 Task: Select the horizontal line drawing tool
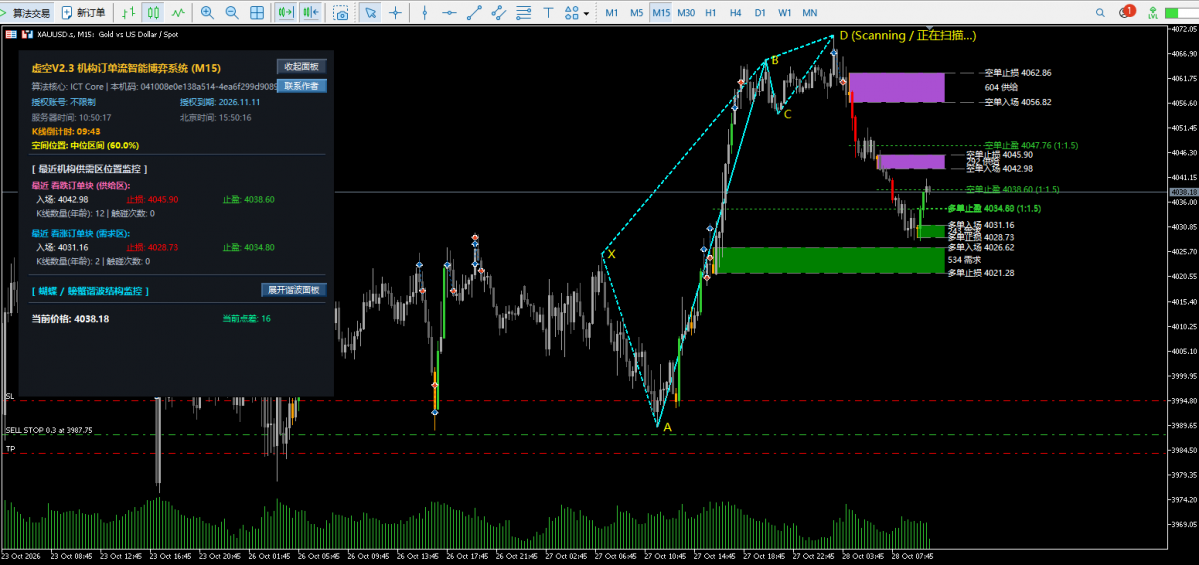450,12
